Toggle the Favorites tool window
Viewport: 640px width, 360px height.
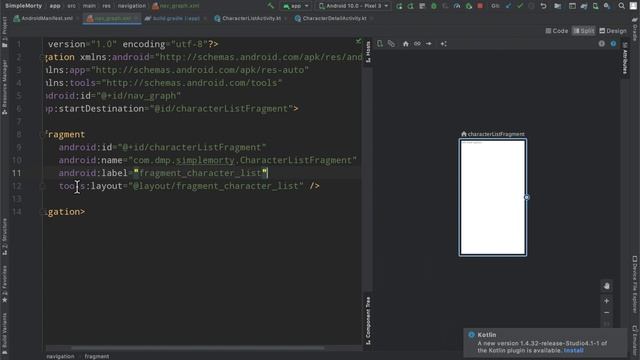pyautogui.click(x=4, y=284)
